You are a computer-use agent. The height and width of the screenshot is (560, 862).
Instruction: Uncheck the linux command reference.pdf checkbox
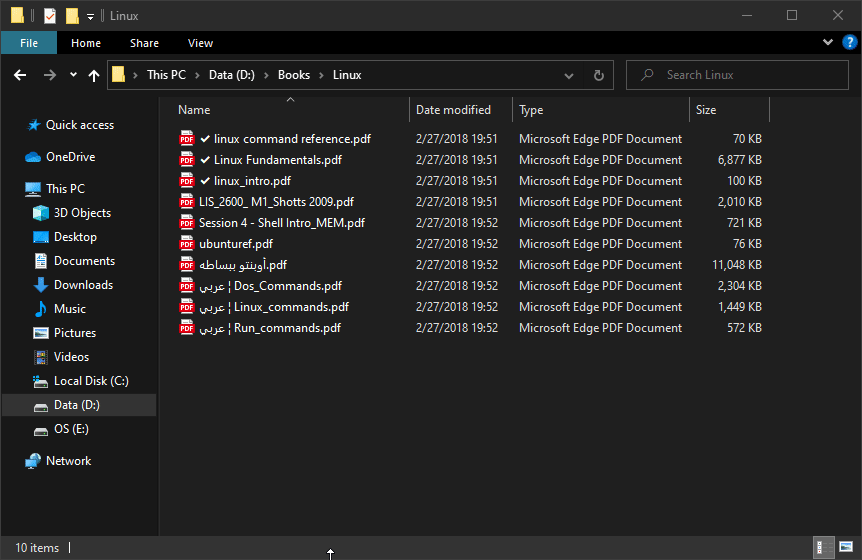205,139
